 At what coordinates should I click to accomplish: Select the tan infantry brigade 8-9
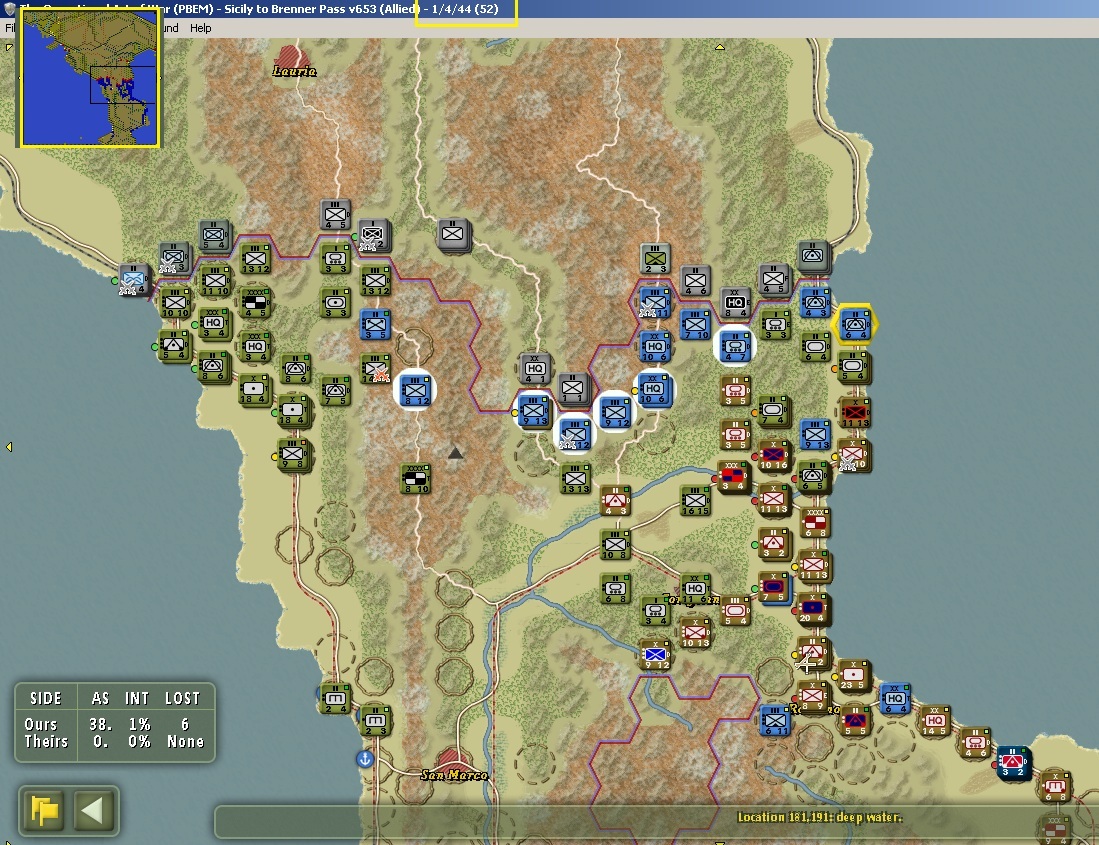tap(812, 697)
